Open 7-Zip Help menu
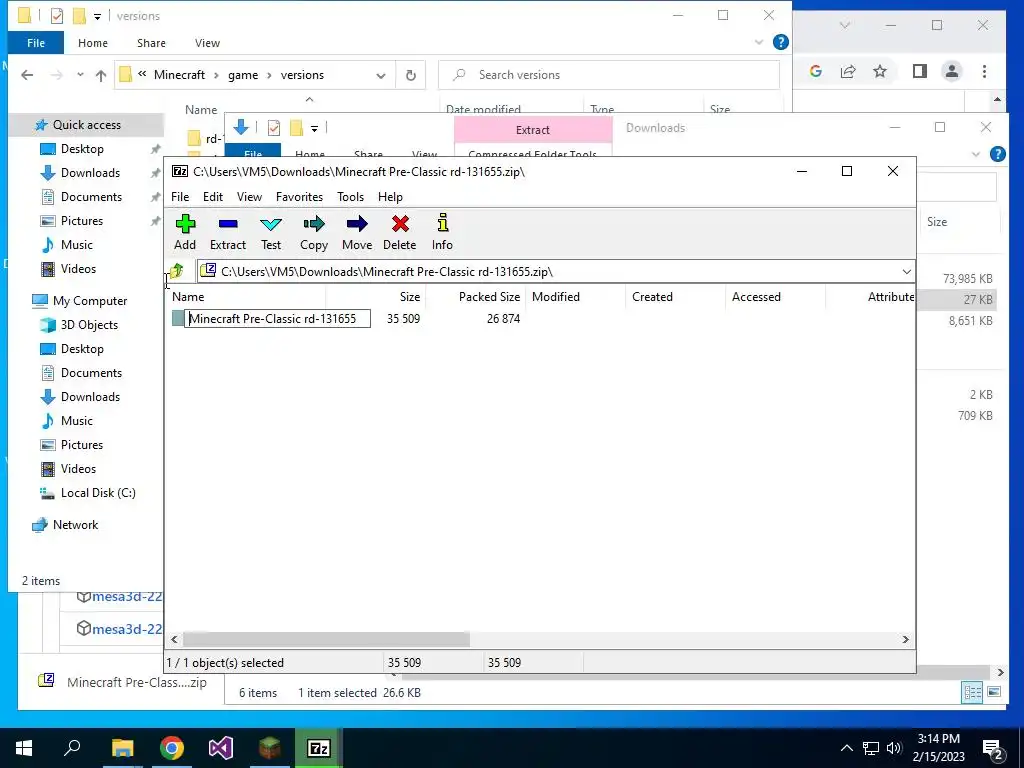Screen dimensions: 1024x768 (391, 197)
